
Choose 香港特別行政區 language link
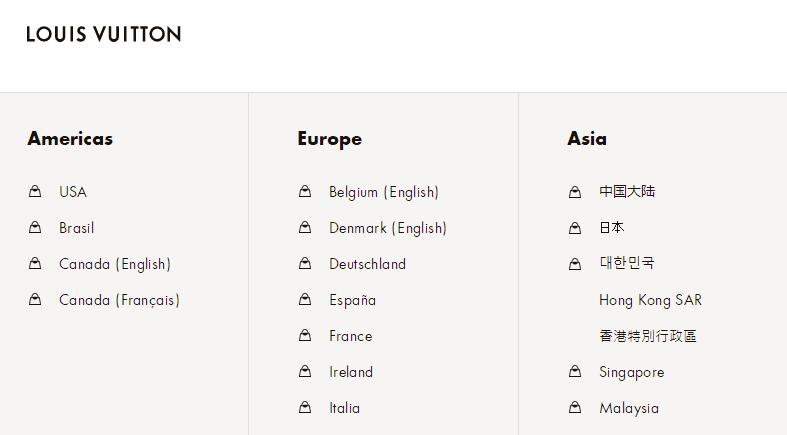pos(648,336)
